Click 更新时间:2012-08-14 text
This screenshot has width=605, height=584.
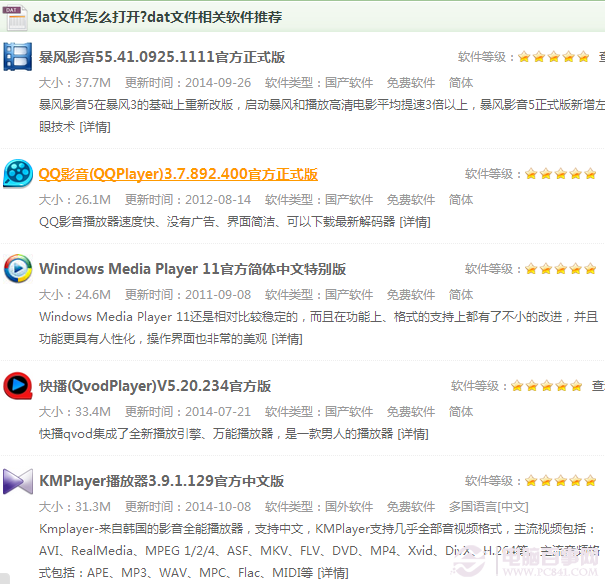[188, 199]
